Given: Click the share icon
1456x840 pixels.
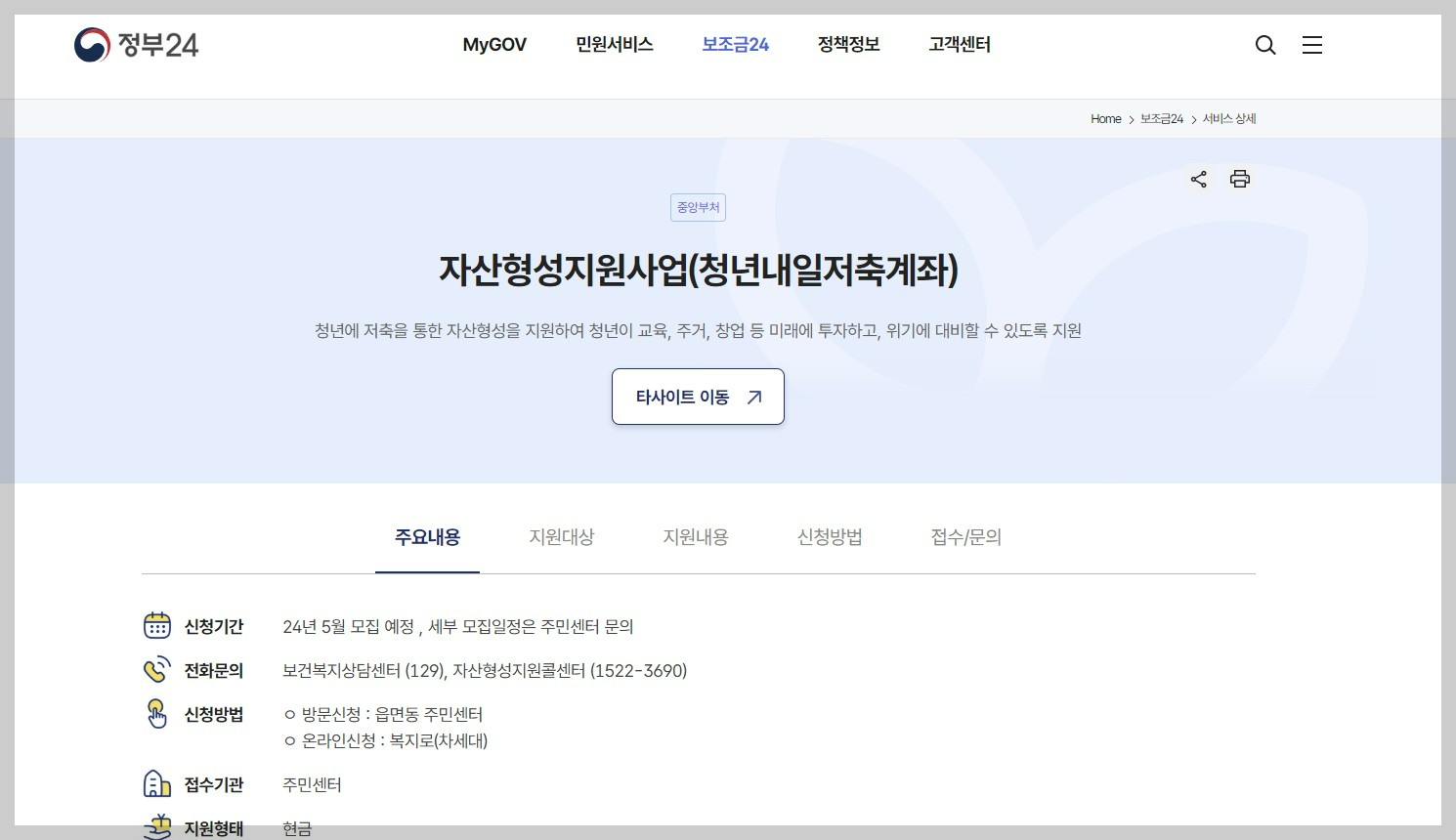Looking at the screenshot, I should (x=1199, y=179).
